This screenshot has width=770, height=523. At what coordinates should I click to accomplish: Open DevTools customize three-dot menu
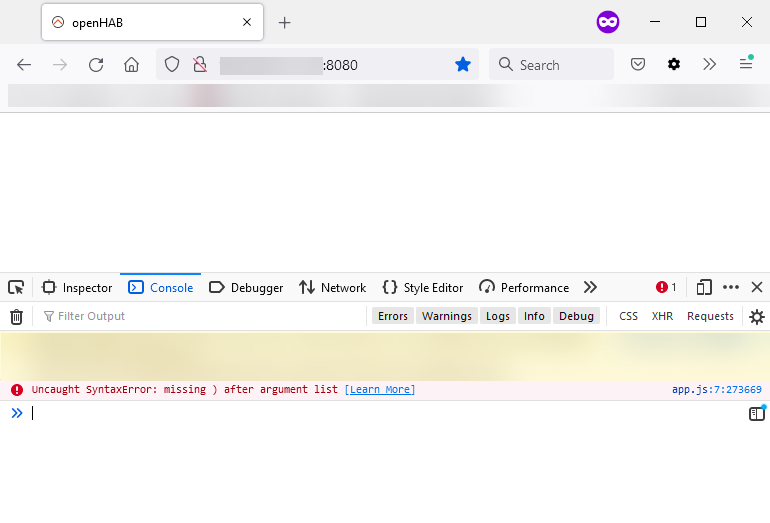(x=731, y=287)
